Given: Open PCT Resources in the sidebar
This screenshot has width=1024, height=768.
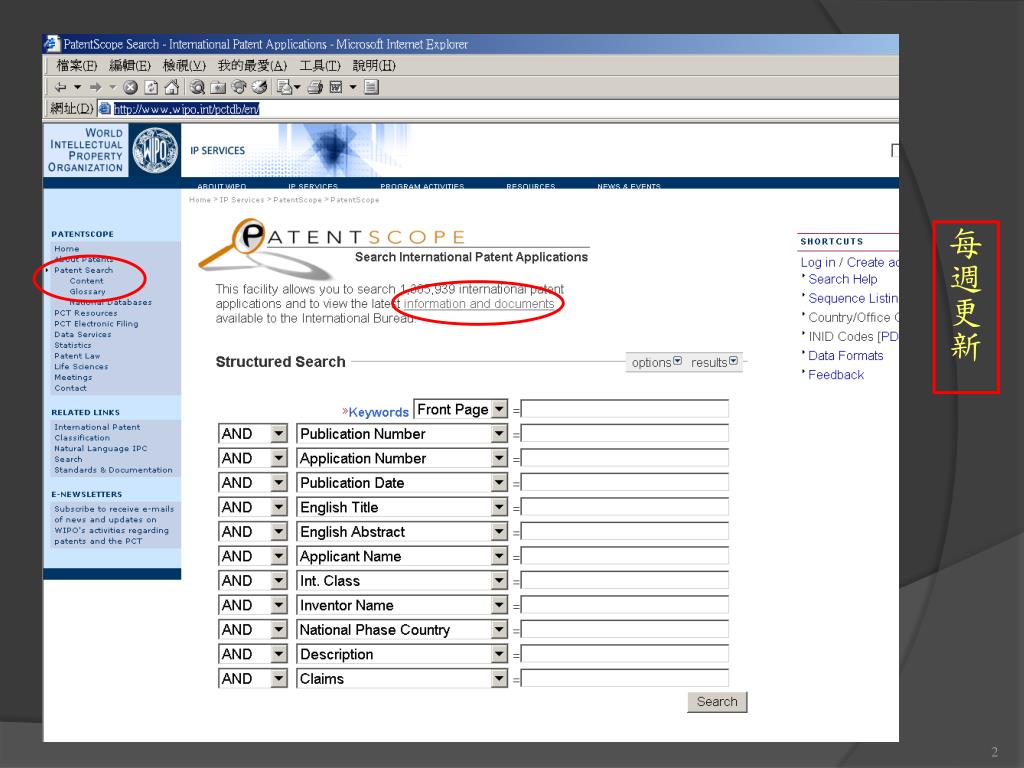Looking at the screenshot, I should 86,313.
